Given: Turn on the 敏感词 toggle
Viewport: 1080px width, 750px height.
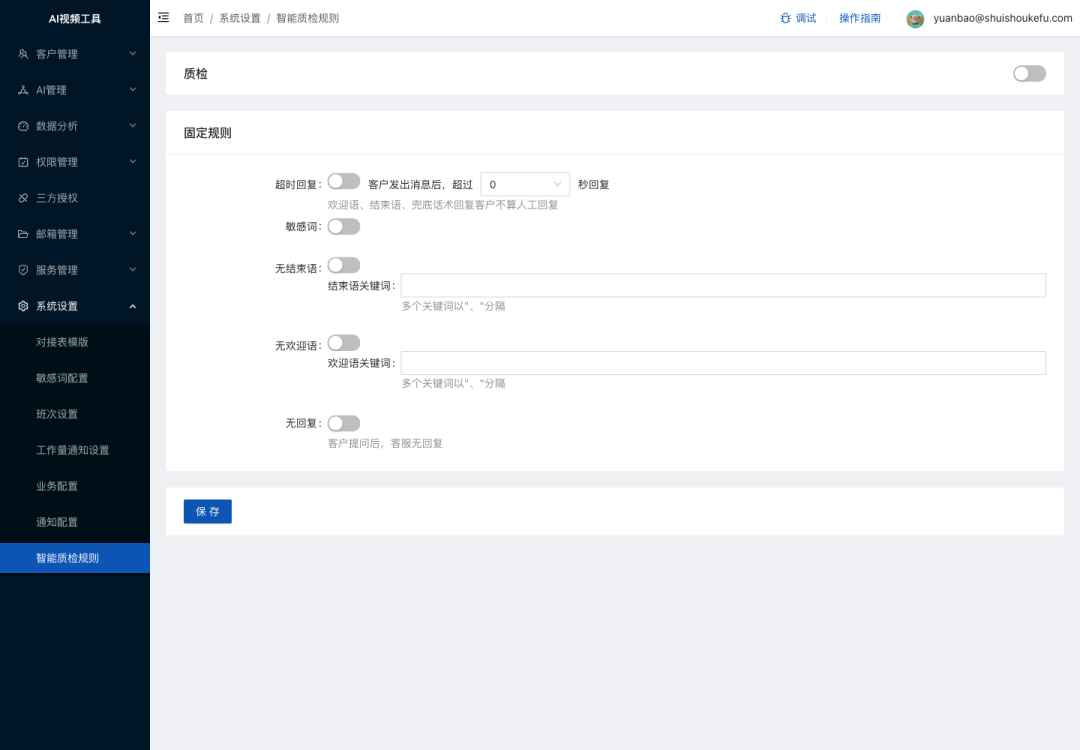Looking at the screenshot, I should [344, 227].
